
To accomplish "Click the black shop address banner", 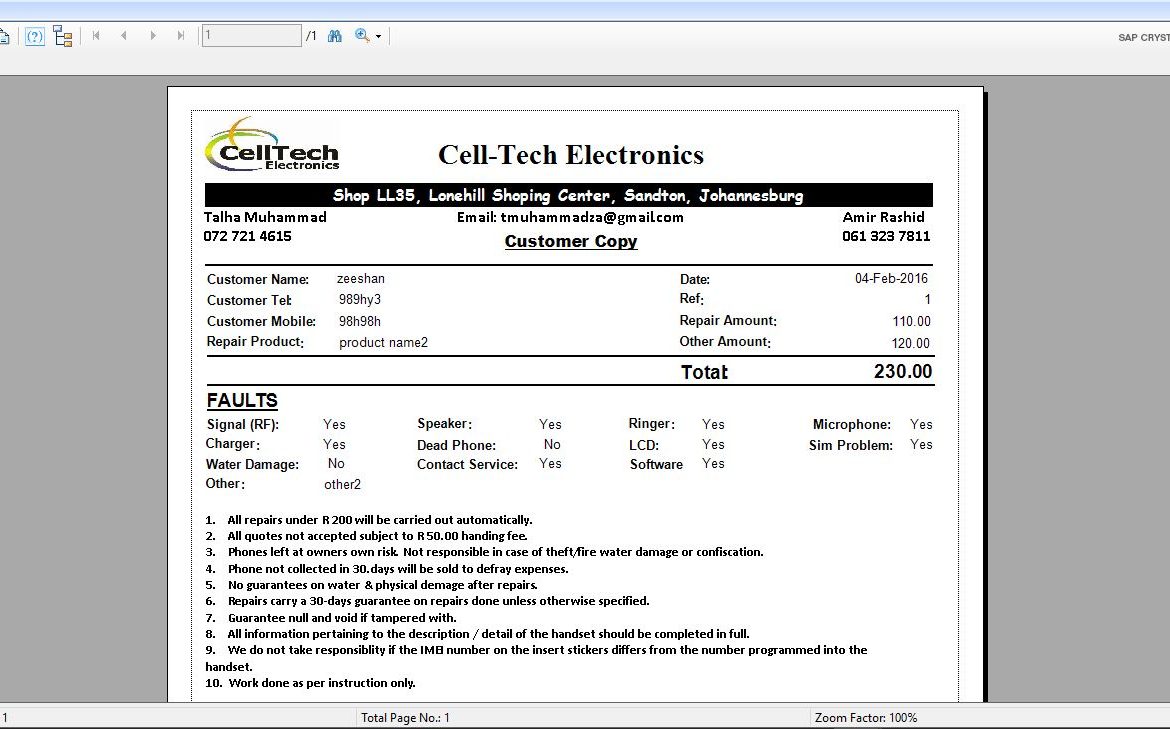I will coord(568,195).
